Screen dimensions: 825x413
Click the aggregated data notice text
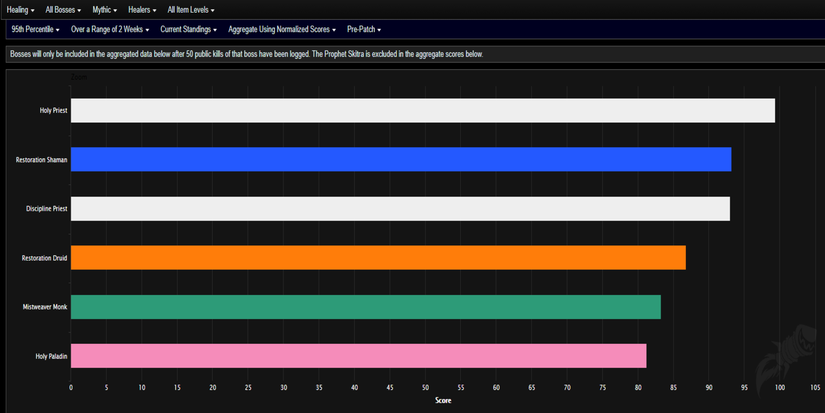click(246, 54)
